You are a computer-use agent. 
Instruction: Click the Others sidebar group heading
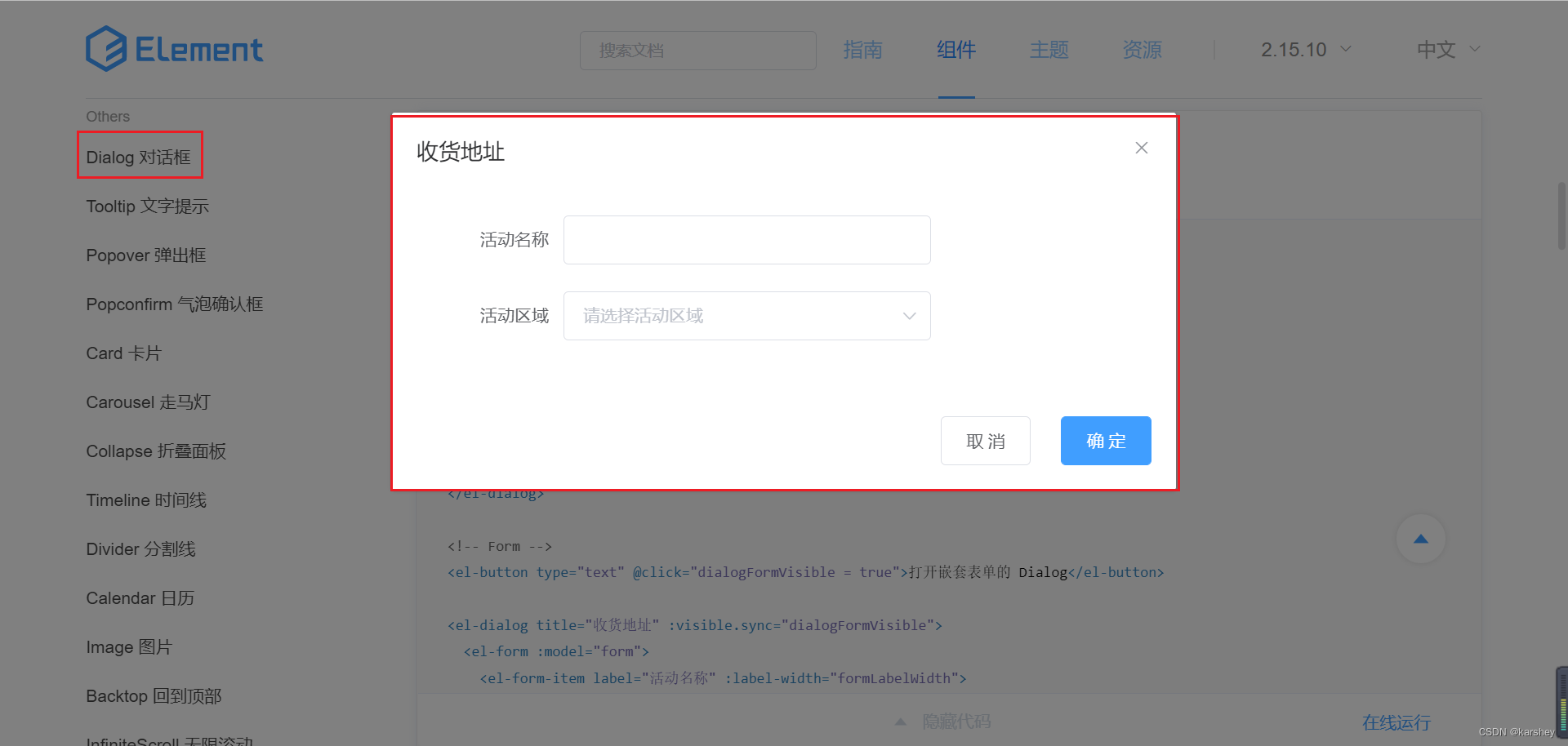coord(108,117)
